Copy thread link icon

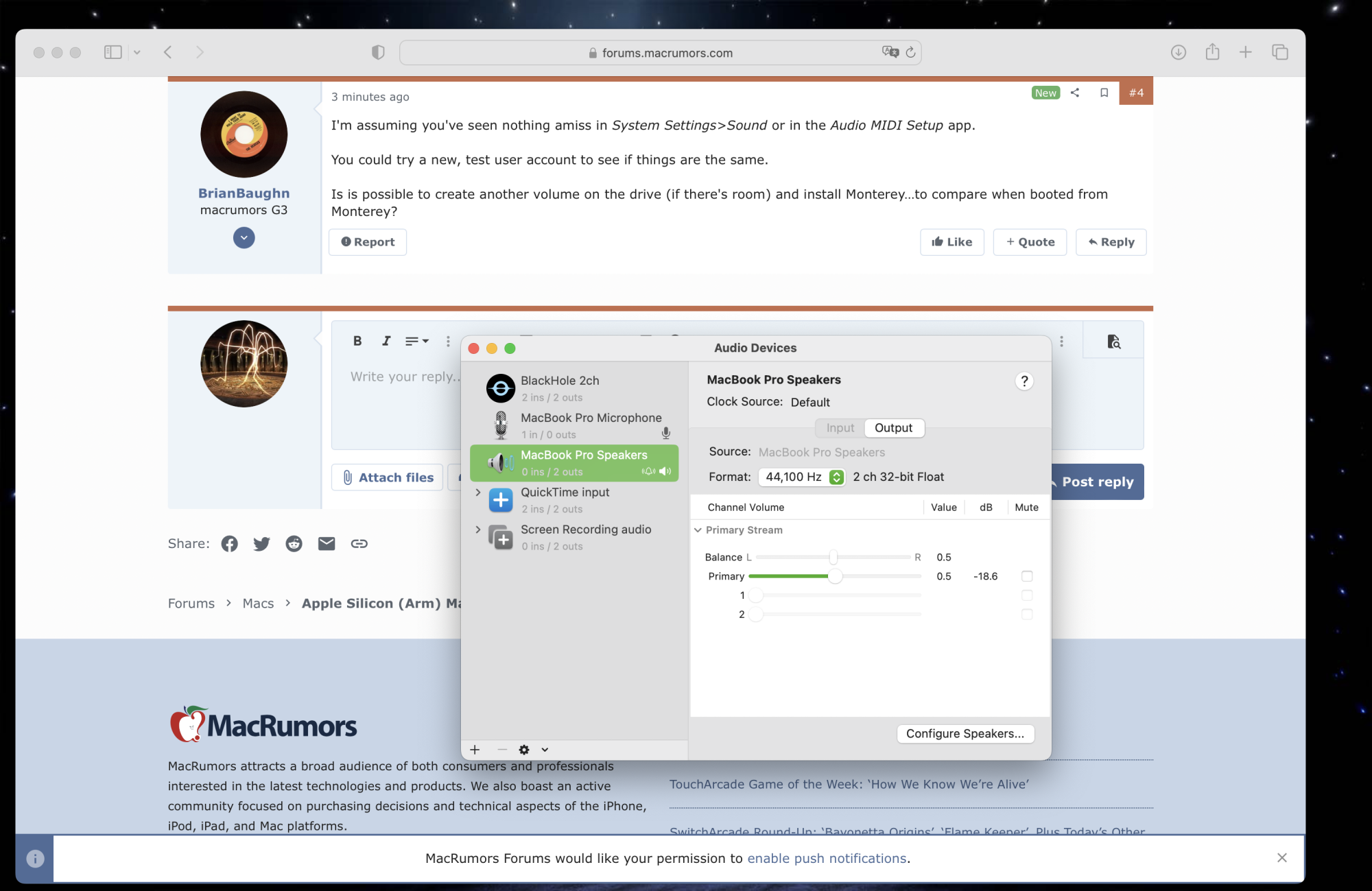point(359,544)
